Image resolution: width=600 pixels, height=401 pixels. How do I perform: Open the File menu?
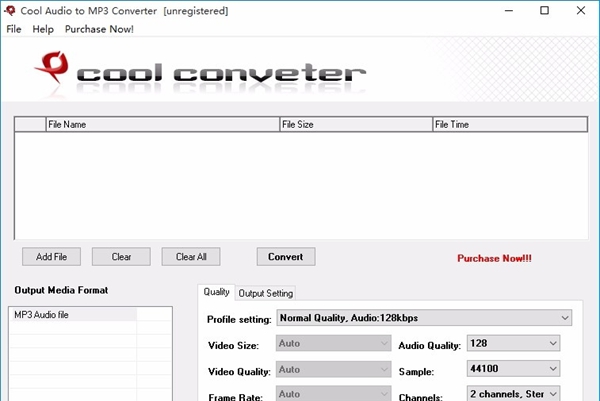pyautogui.click(x=14, y=29)
